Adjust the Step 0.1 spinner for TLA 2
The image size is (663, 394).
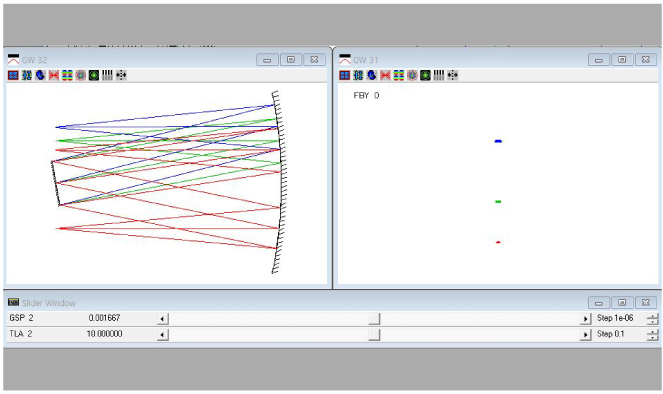pos(652,335)
